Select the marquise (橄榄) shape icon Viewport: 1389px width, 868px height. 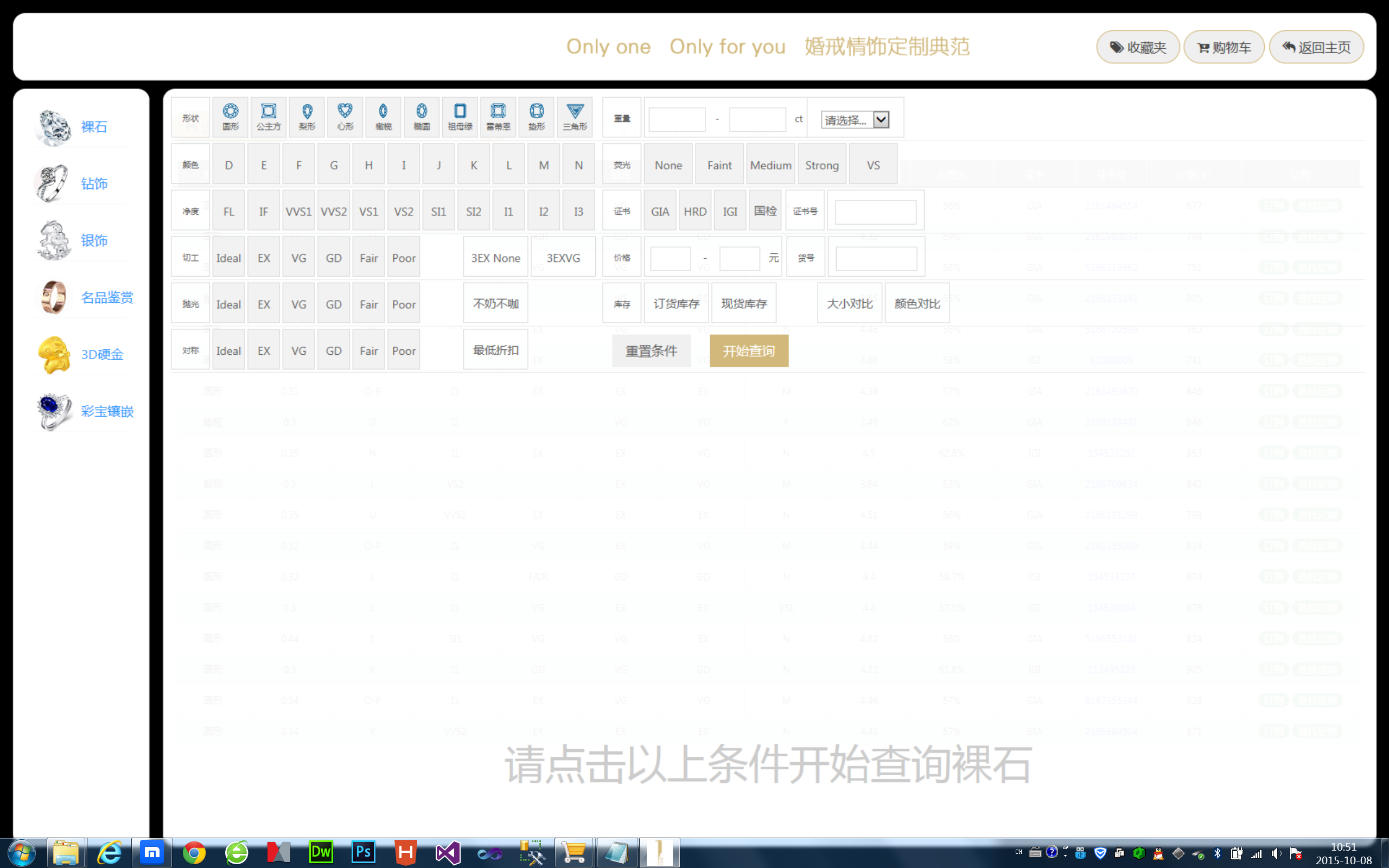[x=384, y=117]
